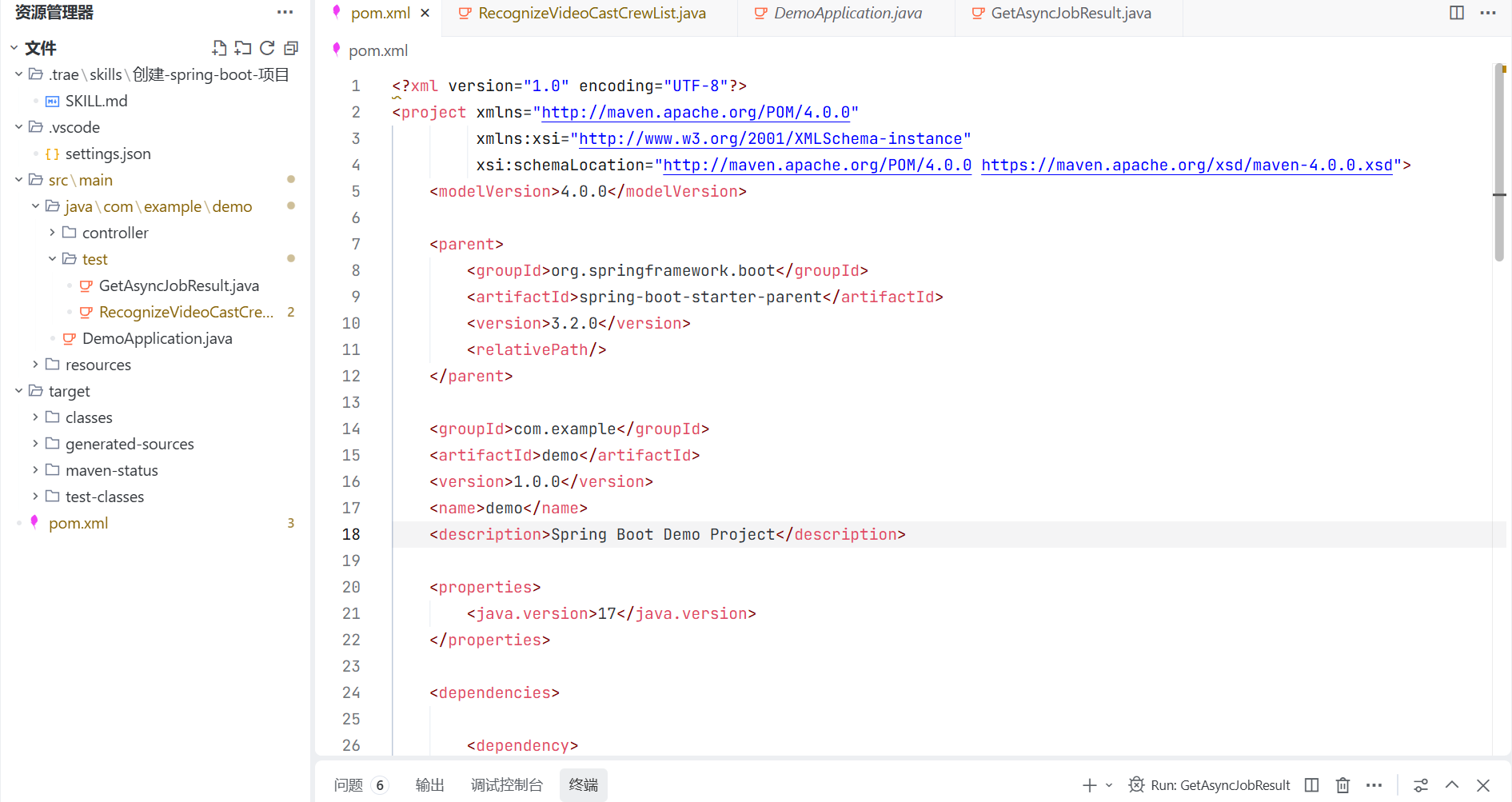The width and height of the screenshot is (1512, 802).
Task: Click DemoApplication.java icon in tree
Action: click(70, 338)
